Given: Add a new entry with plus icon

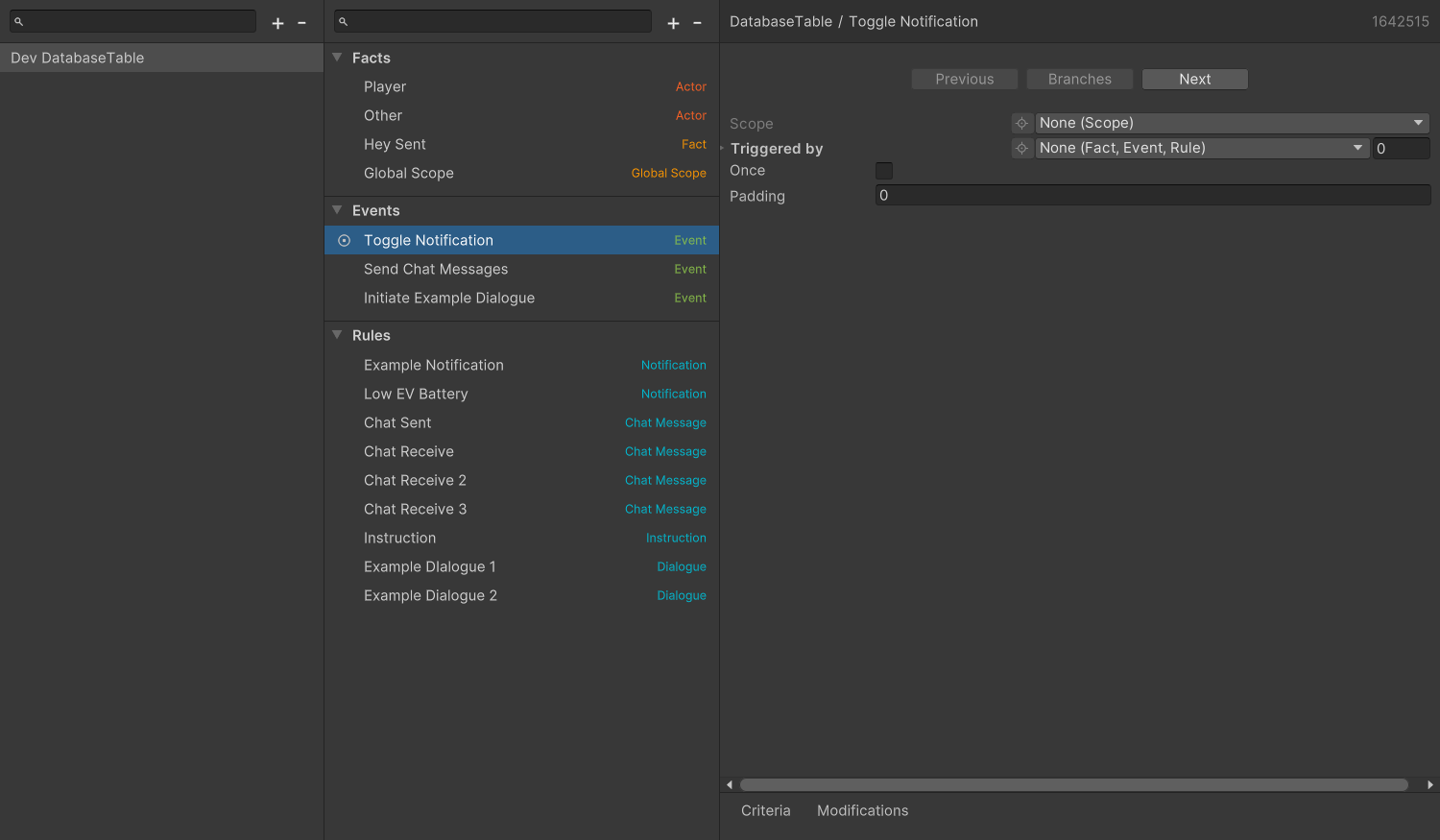Looking at the screenshot, I should (x=673, y=23).
